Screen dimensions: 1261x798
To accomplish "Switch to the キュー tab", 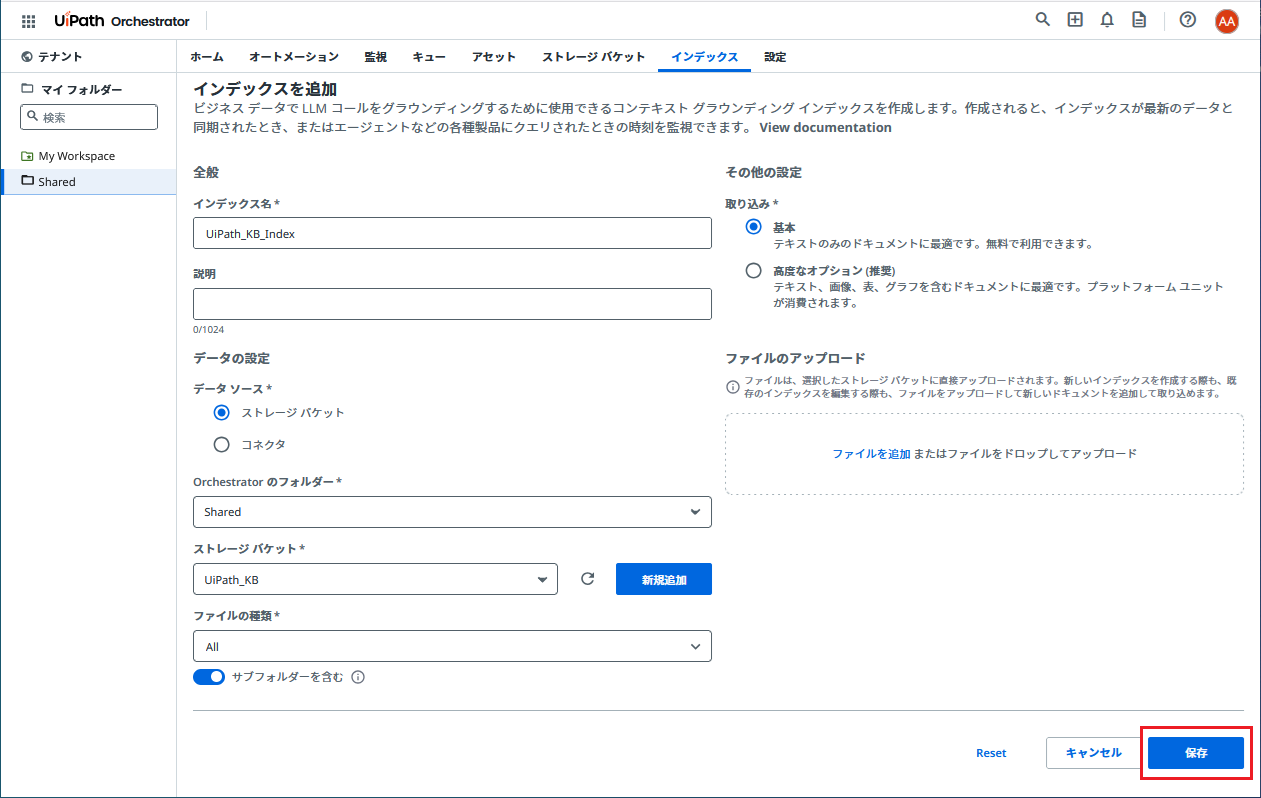I will tap(429, 57).
